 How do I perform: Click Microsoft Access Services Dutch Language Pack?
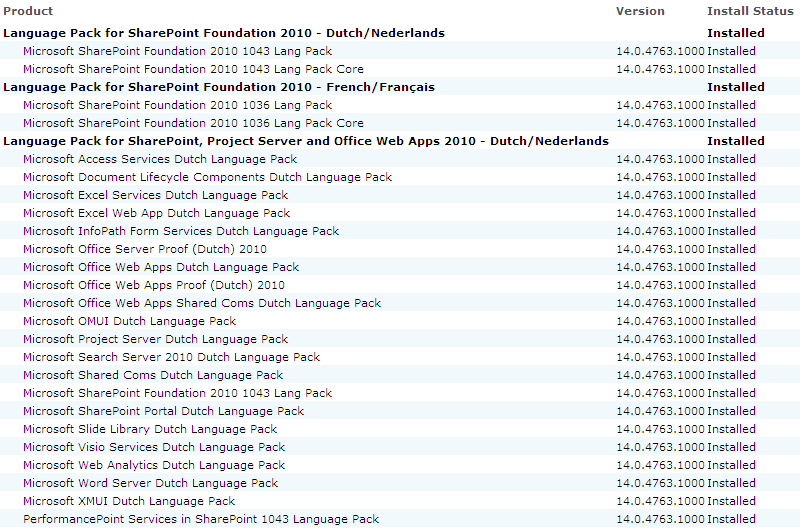pyautogui.click(x=160, y=159)
